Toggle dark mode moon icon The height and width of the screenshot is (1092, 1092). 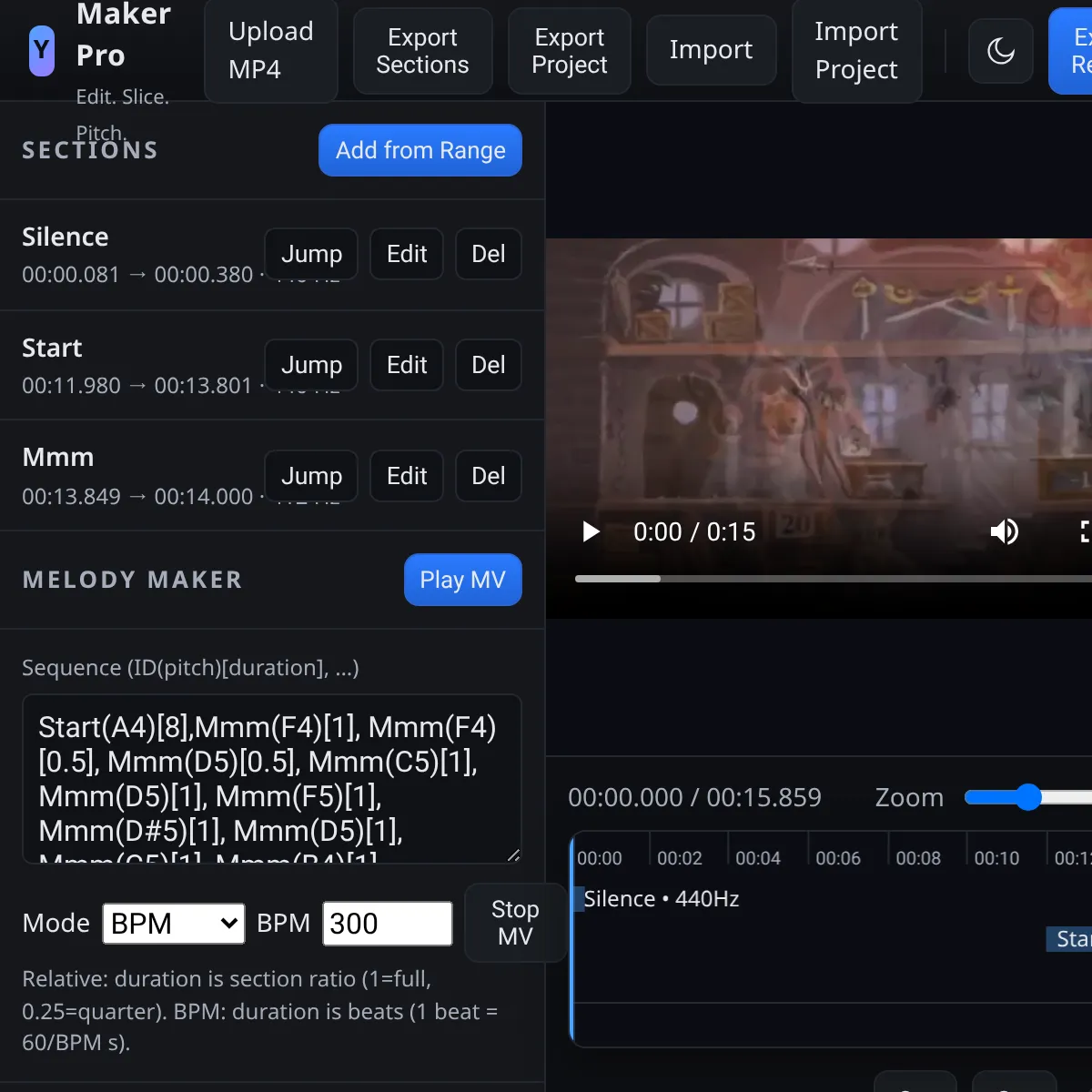1000,51
